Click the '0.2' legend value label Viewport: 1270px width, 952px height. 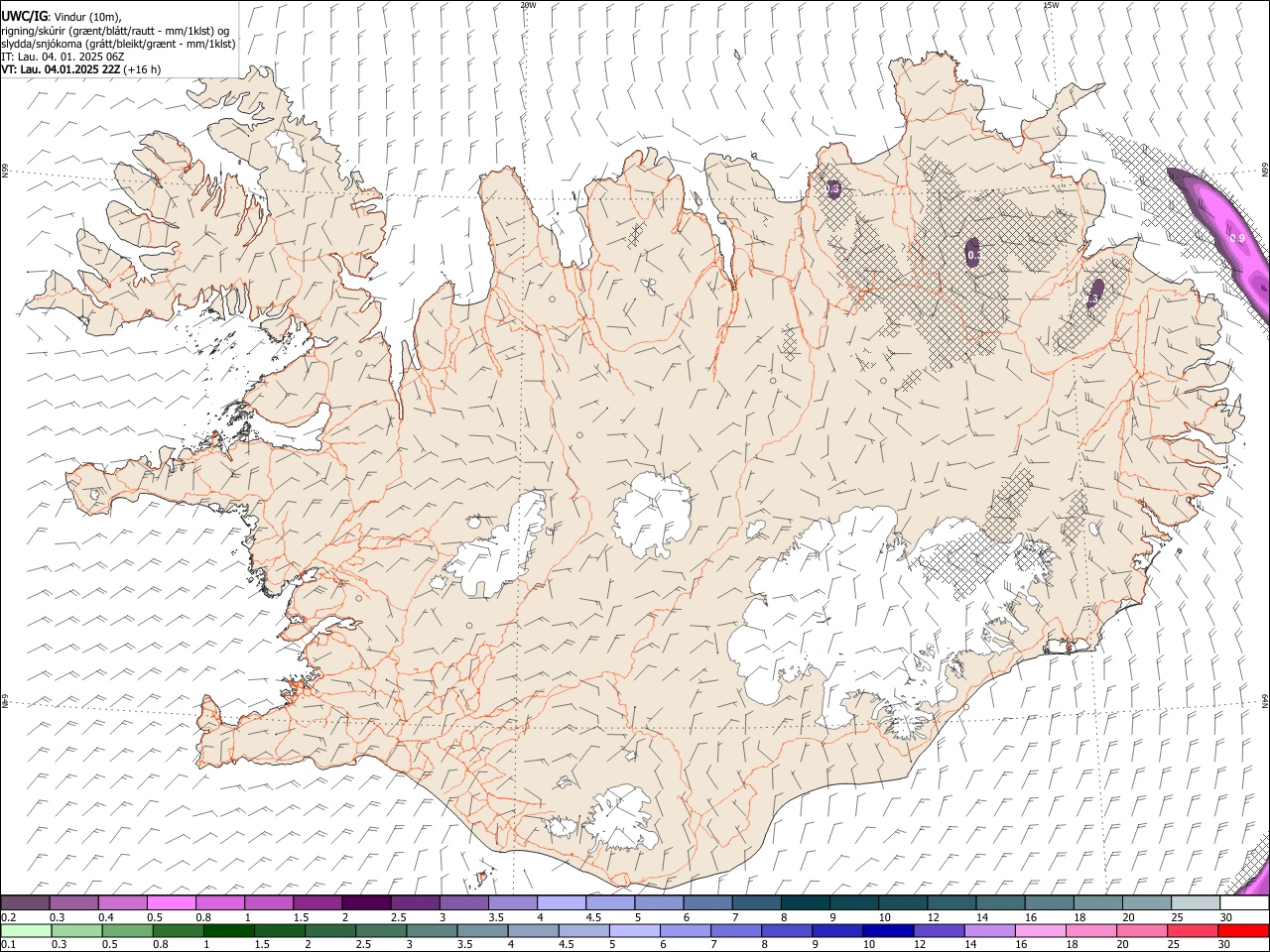coord(8,917)
